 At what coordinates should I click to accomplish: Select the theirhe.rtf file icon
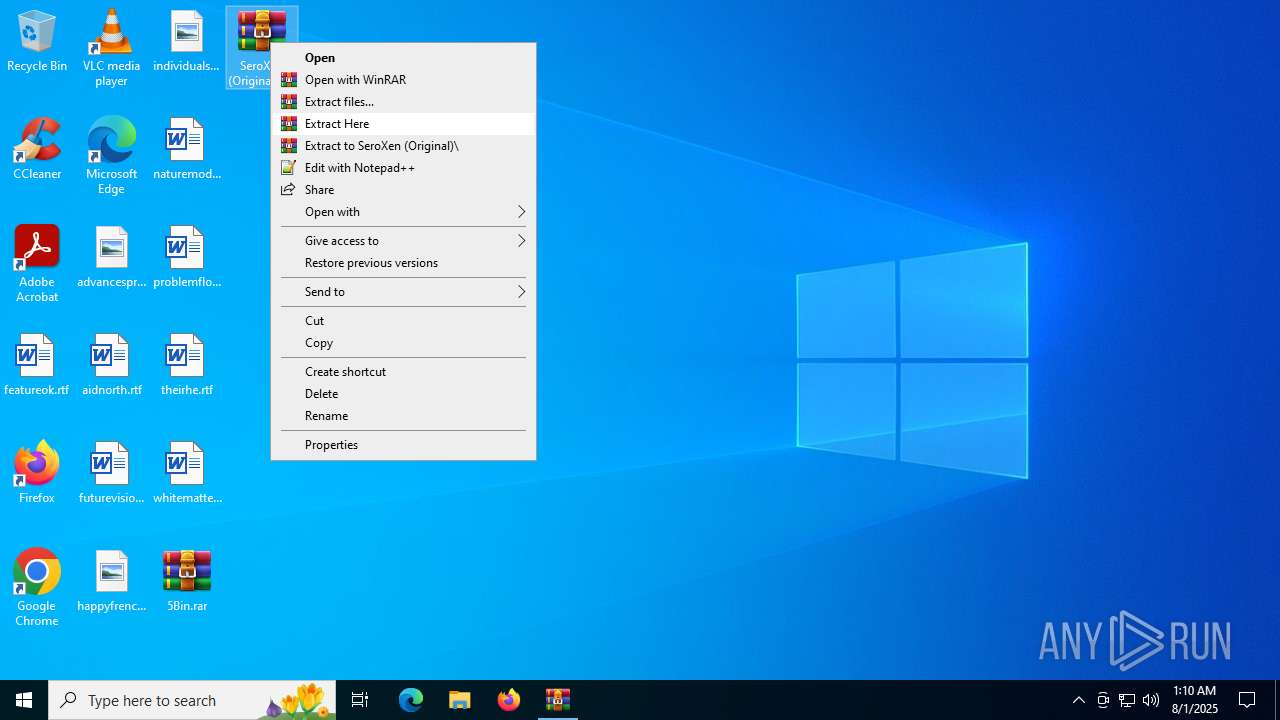coord(186,366)
